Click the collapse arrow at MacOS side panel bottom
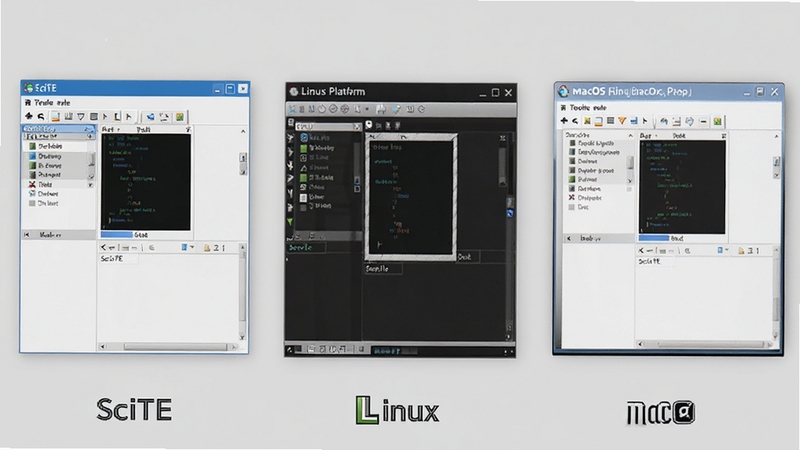The image size is (800, 450). coord(569,238)
